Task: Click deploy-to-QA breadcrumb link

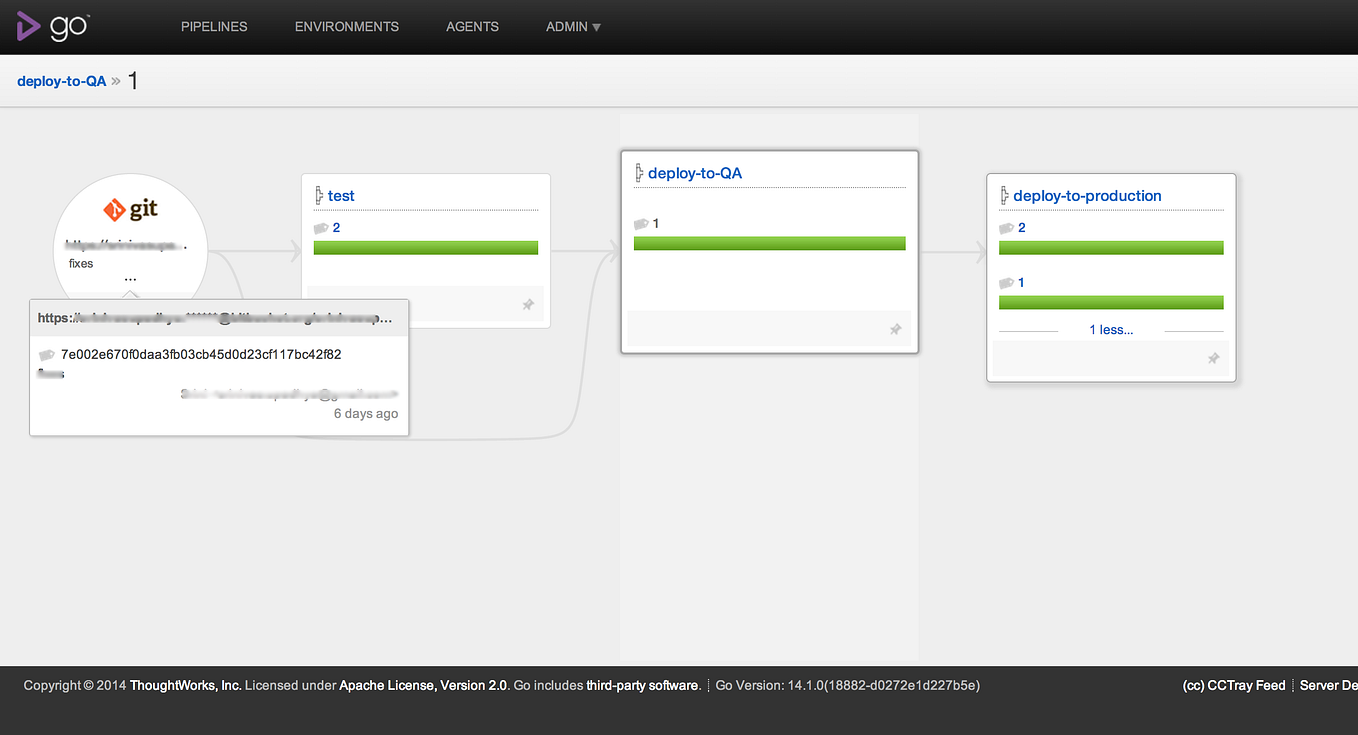Action: (61, 81)
